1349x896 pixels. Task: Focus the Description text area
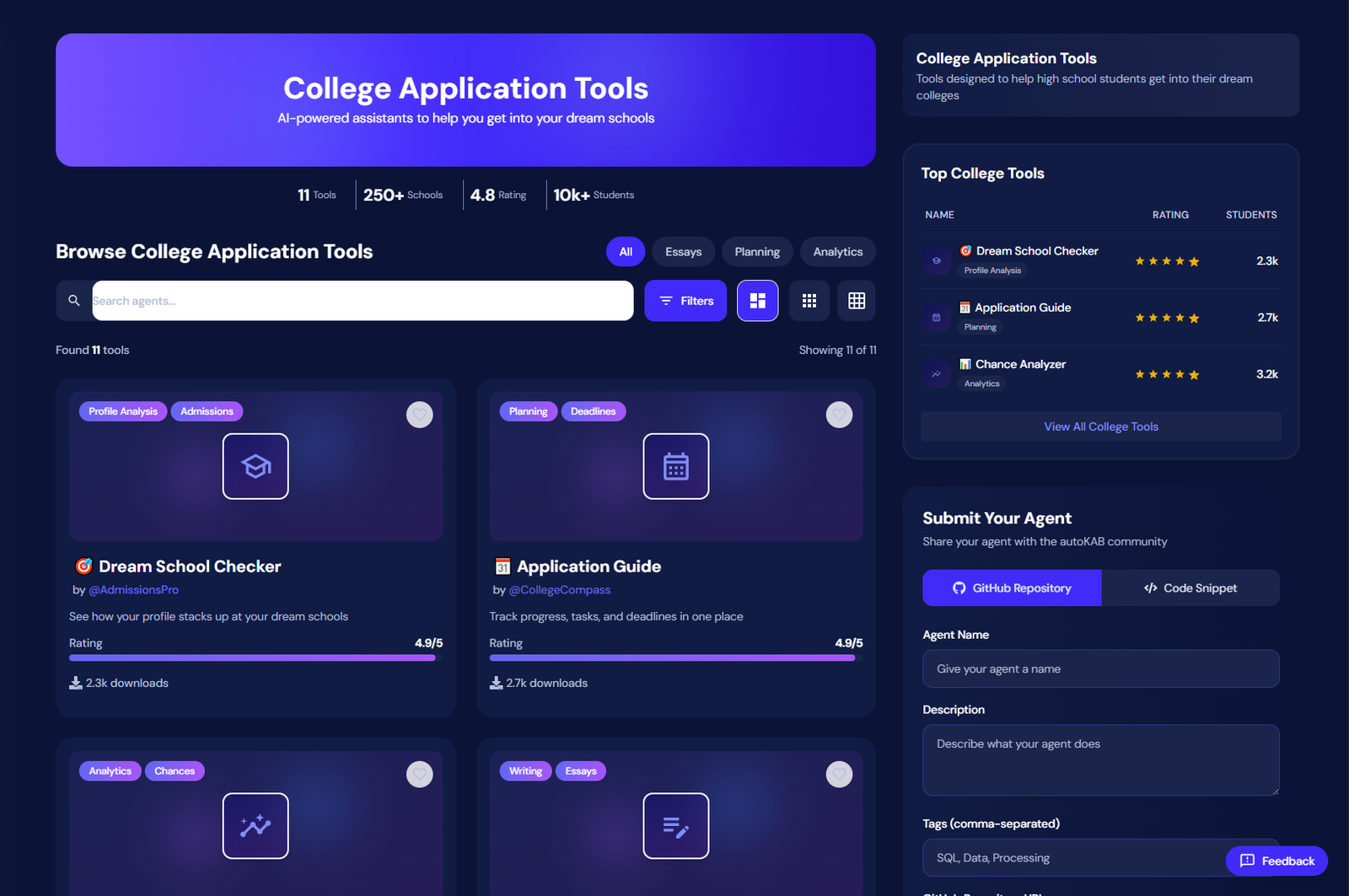[x=1101, y=760]
